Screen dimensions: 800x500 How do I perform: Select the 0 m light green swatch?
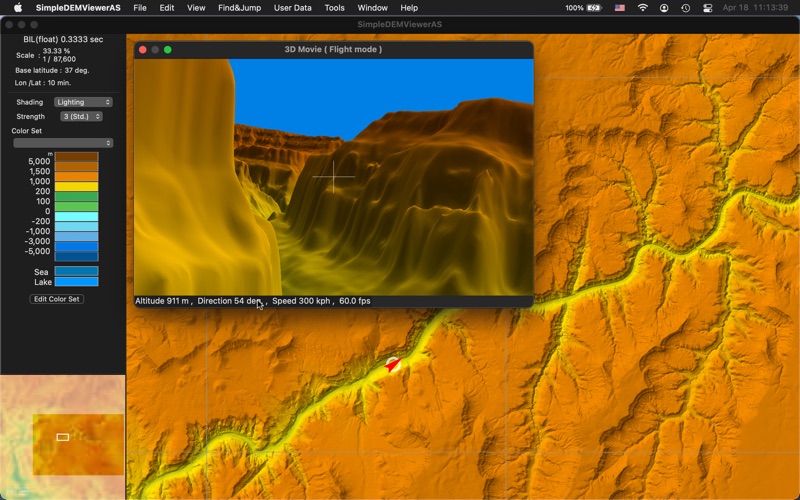click(x=77, y=207)
